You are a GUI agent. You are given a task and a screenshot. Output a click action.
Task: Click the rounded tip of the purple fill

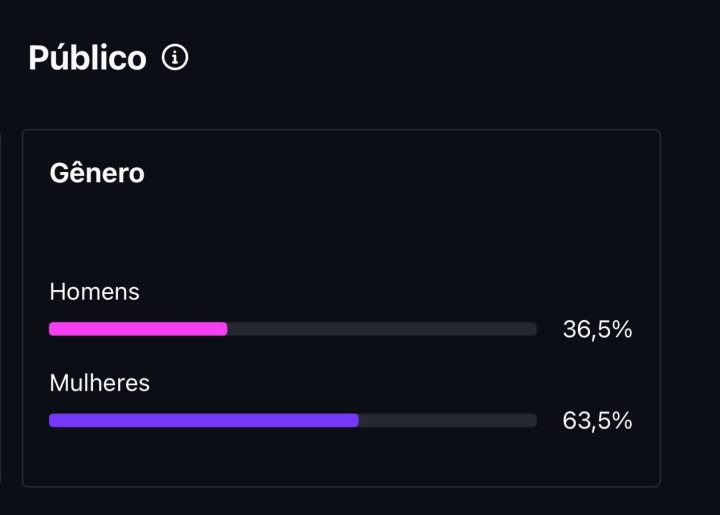coord(355,420)
